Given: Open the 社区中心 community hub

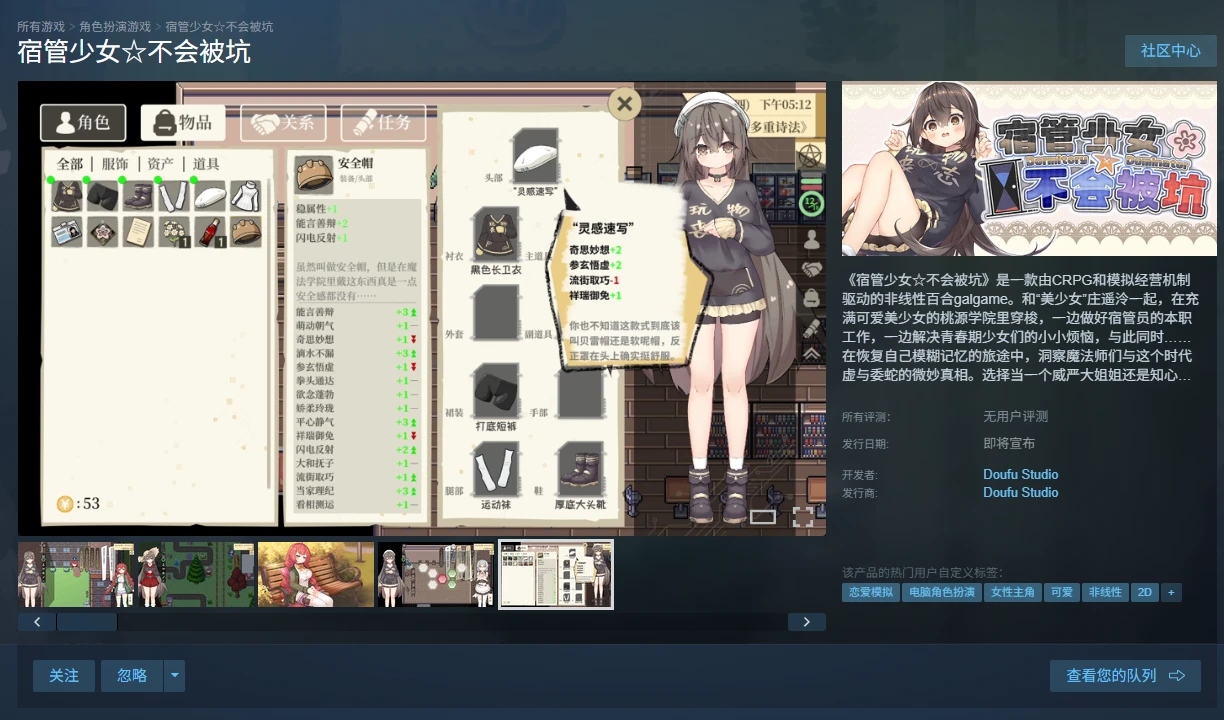Looking at the screenshot, I should coord(1170,50).
